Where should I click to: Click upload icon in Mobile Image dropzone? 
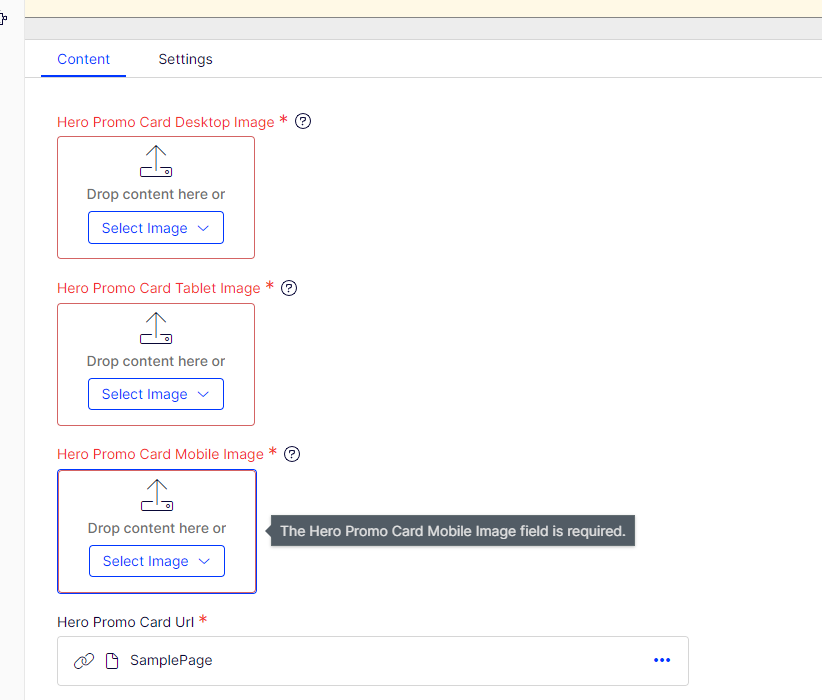[157, 495]
